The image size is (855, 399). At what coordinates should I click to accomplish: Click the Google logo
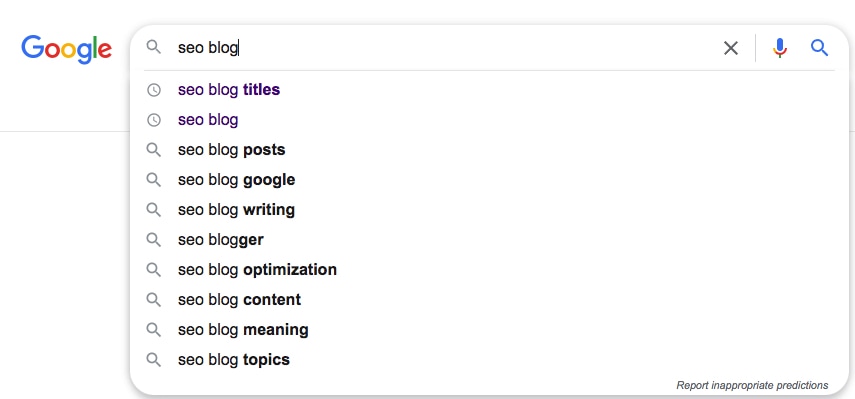(67, 50)
